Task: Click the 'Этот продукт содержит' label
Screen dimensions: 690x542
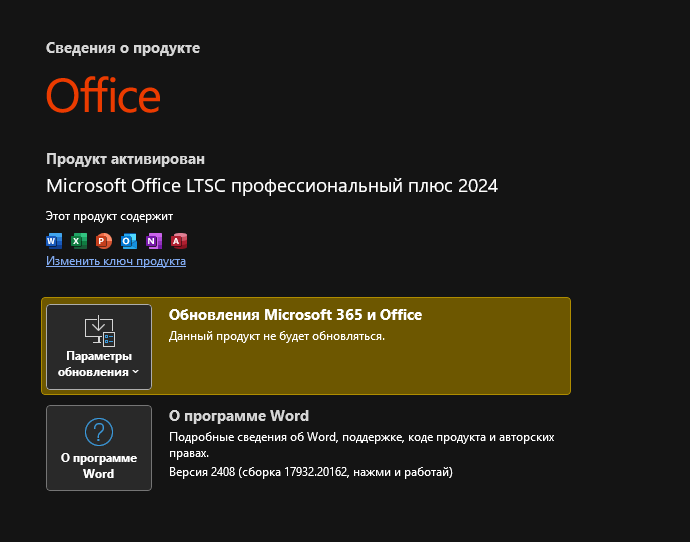Action: click(x=109, y=216)
